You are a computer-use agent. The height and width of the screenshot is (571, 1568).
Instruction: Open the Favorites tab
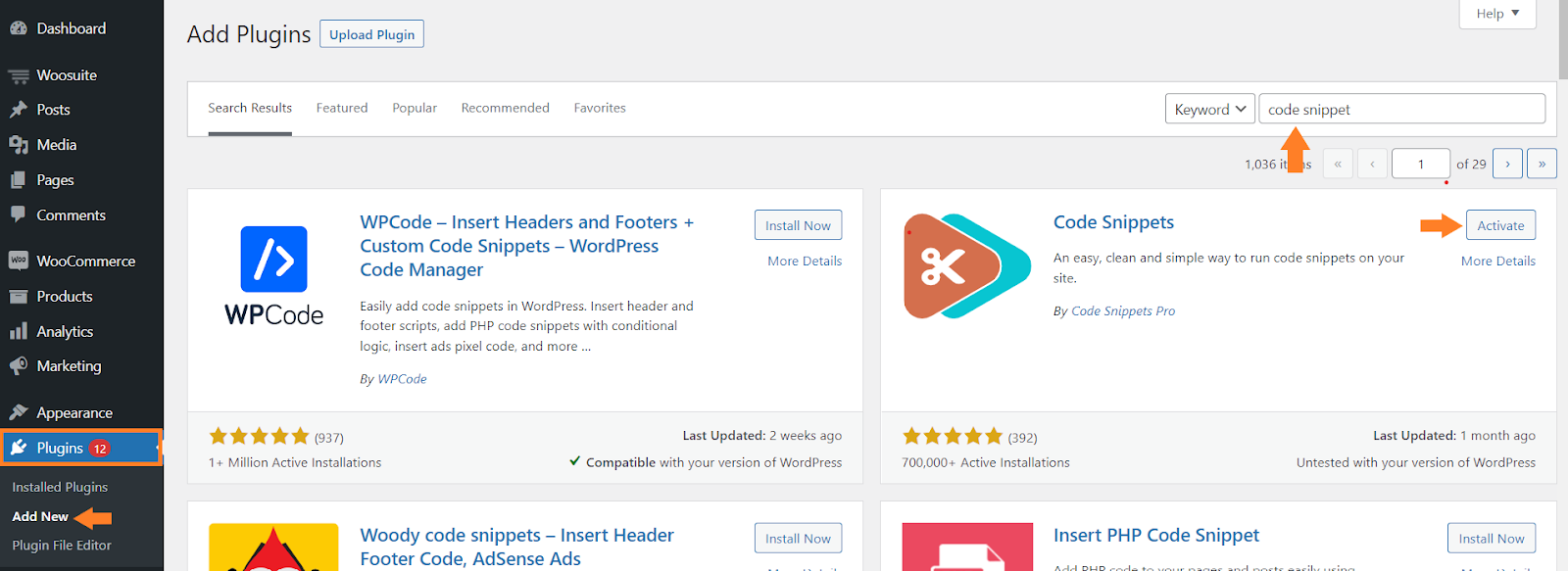(x=600, y=108)
